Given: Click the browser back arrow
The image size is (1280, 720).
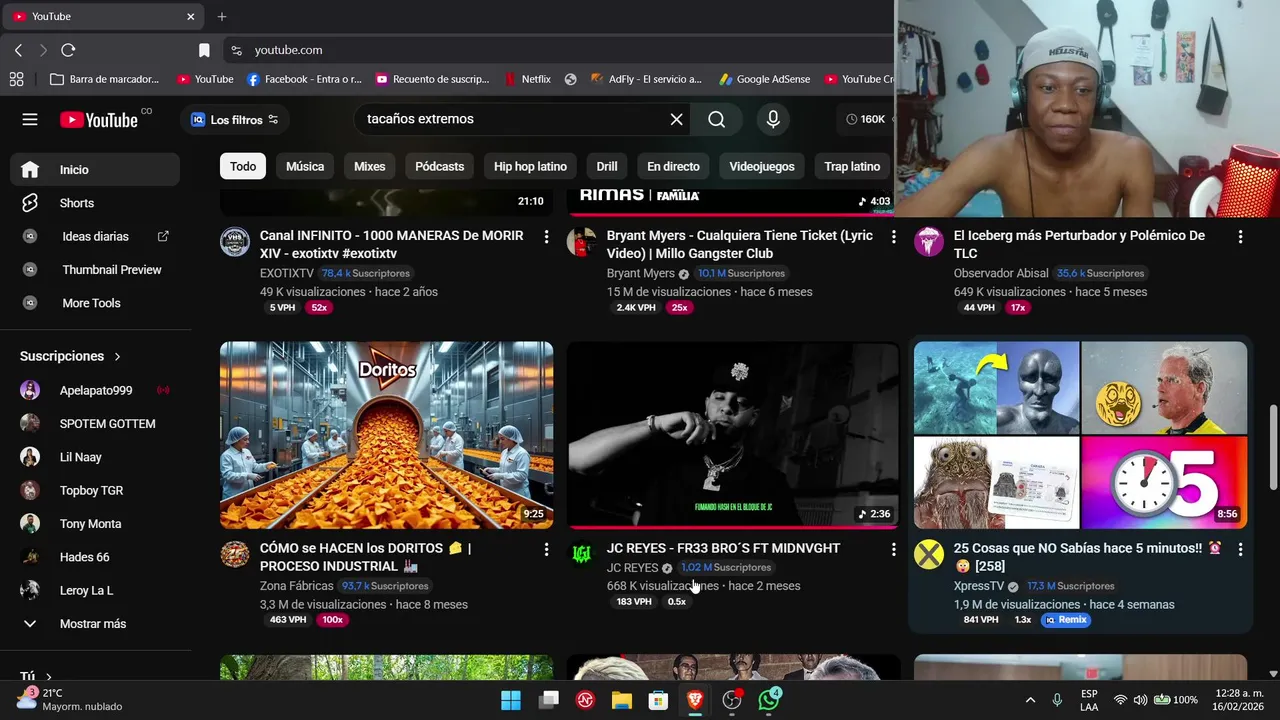Looking at the screenshot, I should (x=18, y=50).
